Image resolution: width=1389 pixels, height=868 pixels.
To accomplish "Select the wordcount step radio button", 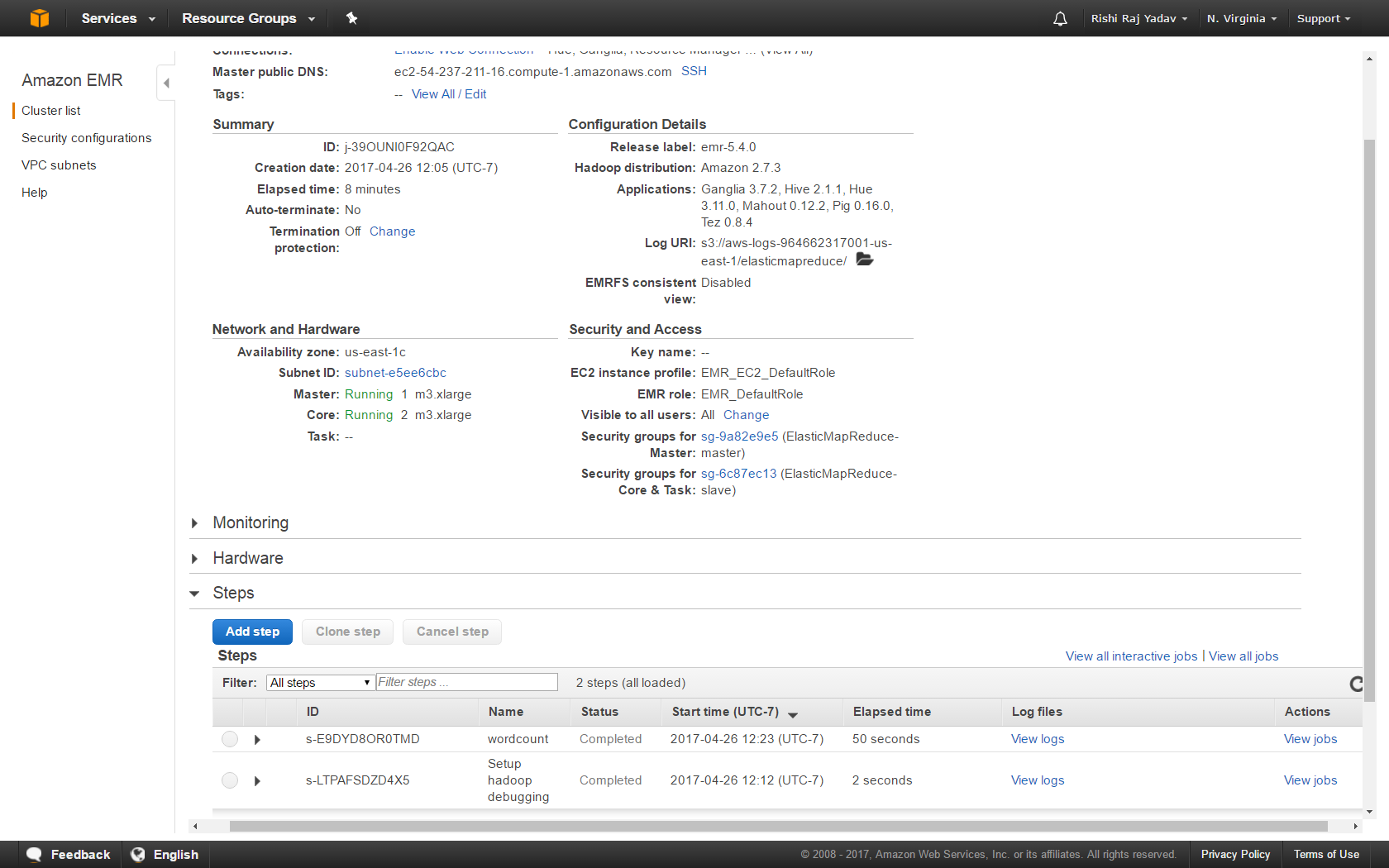I will pos(230,739).
